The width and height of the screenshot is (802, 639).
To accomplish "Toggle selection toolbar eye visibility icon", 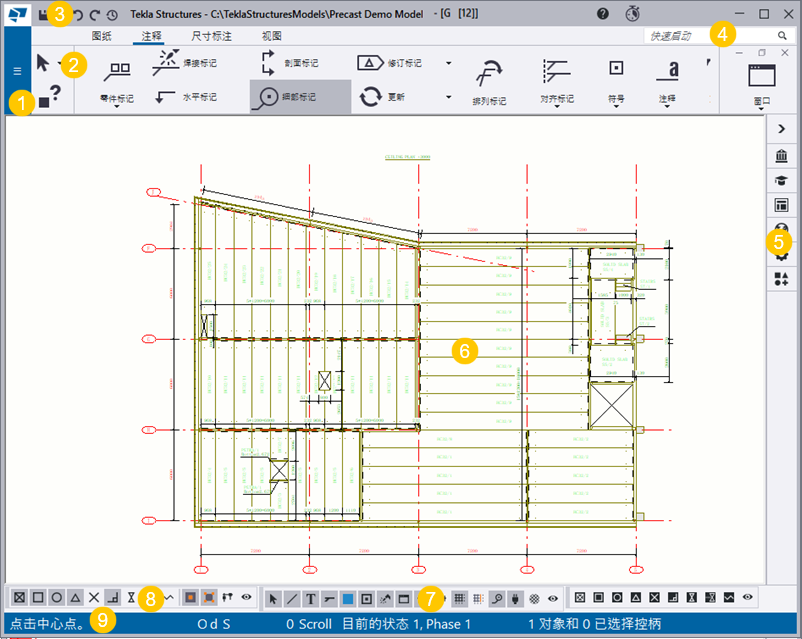I will (553, 599).
